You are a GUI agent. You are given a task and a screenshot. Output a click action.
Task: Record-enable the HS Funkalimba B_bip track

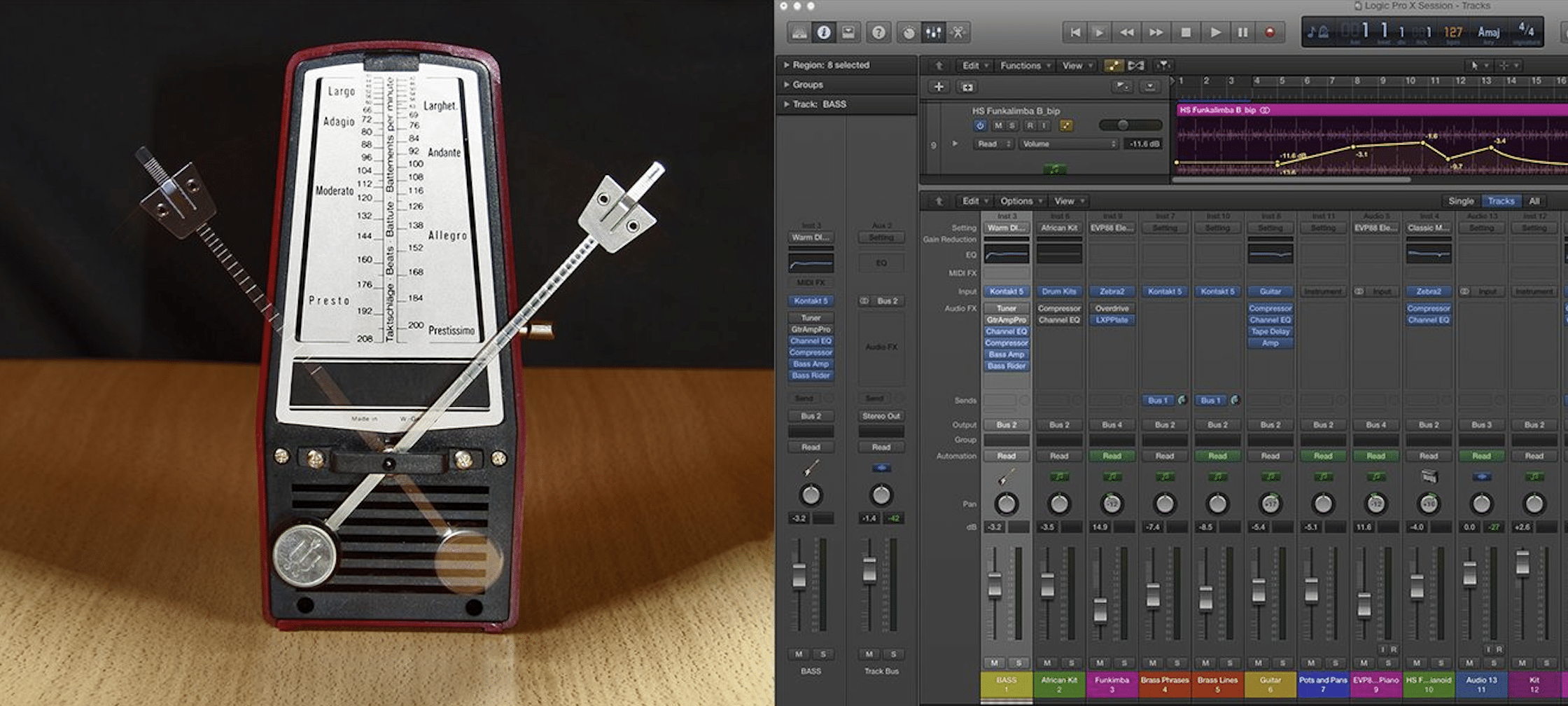(x=1030, y=125)
